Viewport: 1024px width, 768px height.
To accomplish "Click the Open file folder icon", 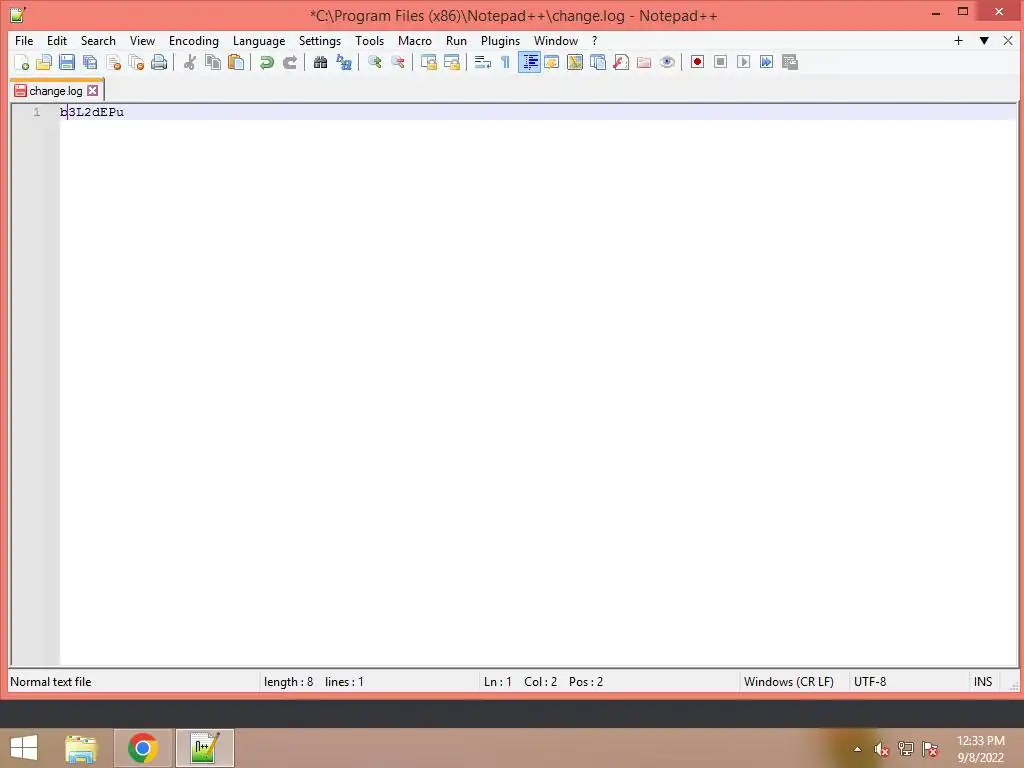I will point(44,62).
